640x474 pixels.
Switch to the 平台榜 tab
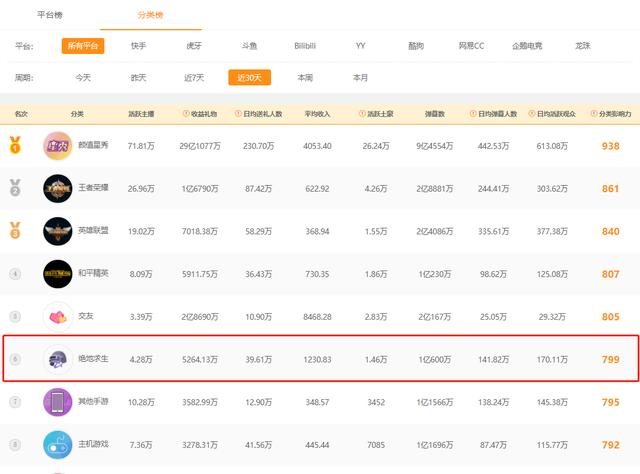[x=50, y=15]
